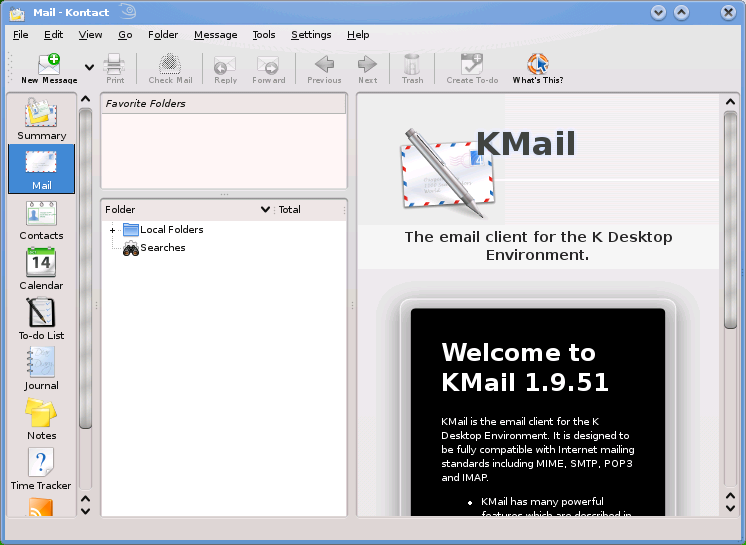The height and width of the screenshot is (545, 746).
Task: Open the Time Tracker component
Action: pos(41,469)
